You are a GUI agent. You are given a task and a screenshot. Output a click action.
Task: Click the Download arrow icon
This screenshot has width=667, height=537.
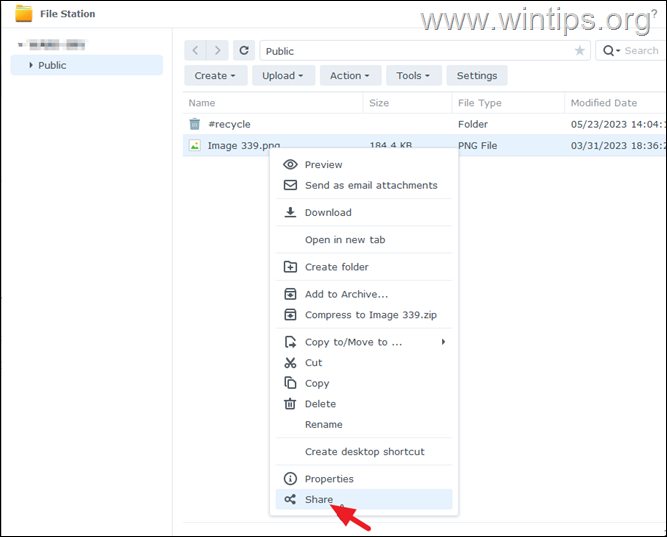290,212
